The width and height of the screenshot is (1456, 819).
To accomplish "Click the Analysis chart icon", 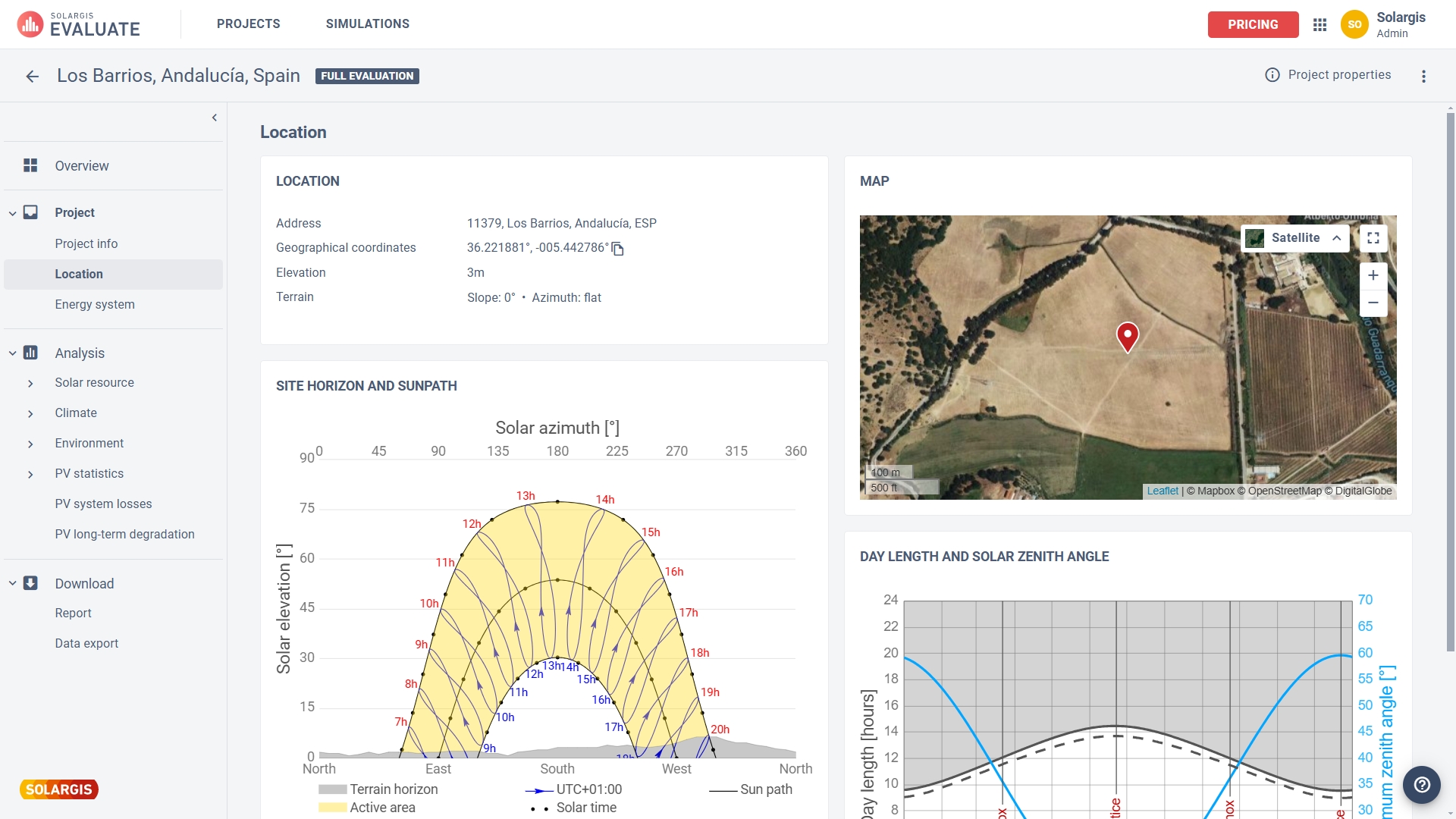I will (x=30, y=353).
